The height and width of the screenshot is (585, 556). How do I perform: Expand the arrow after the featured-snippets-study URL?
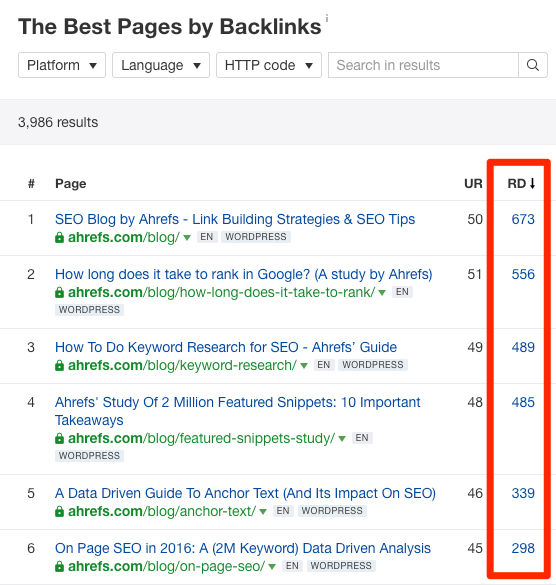click(x=342, y=439)
